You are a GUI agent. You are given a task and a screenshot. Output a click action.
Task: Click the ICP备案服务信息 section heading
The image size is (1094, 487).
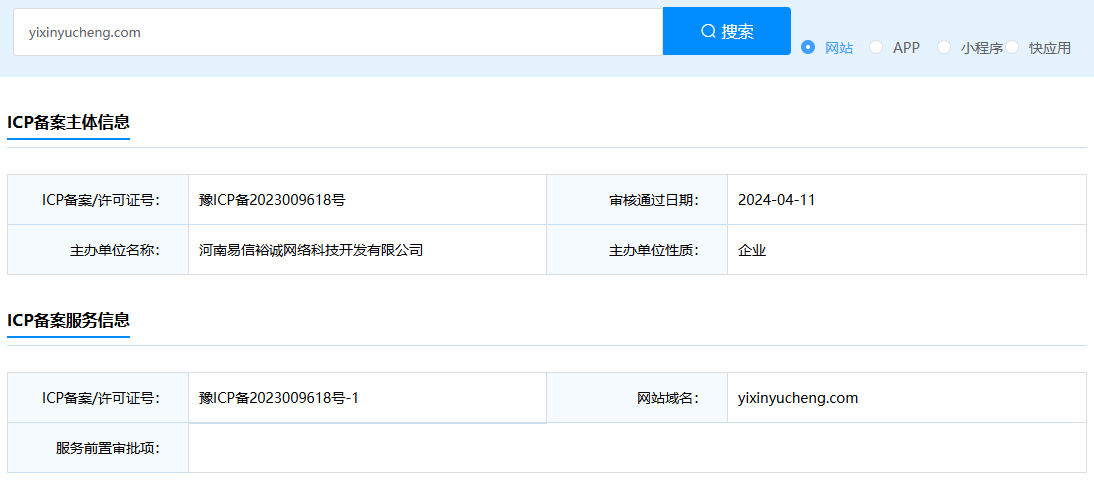pos(69,321)
